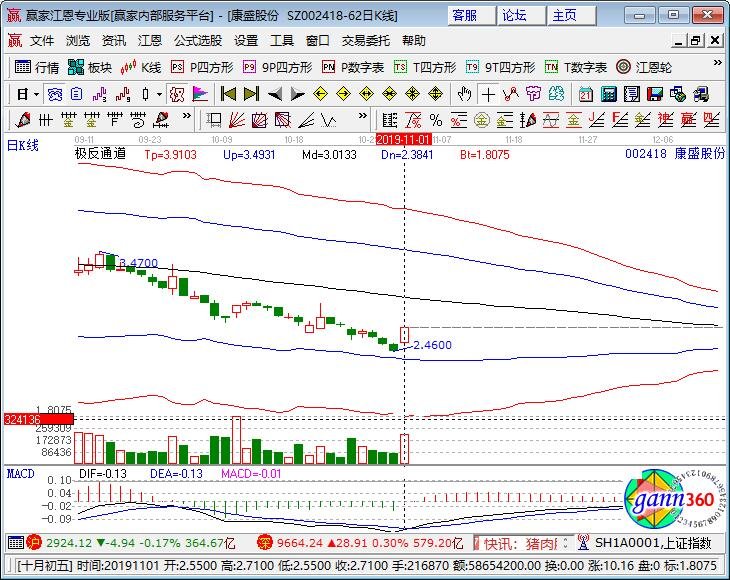Click the colored pennant flag icon

point(200,94)
